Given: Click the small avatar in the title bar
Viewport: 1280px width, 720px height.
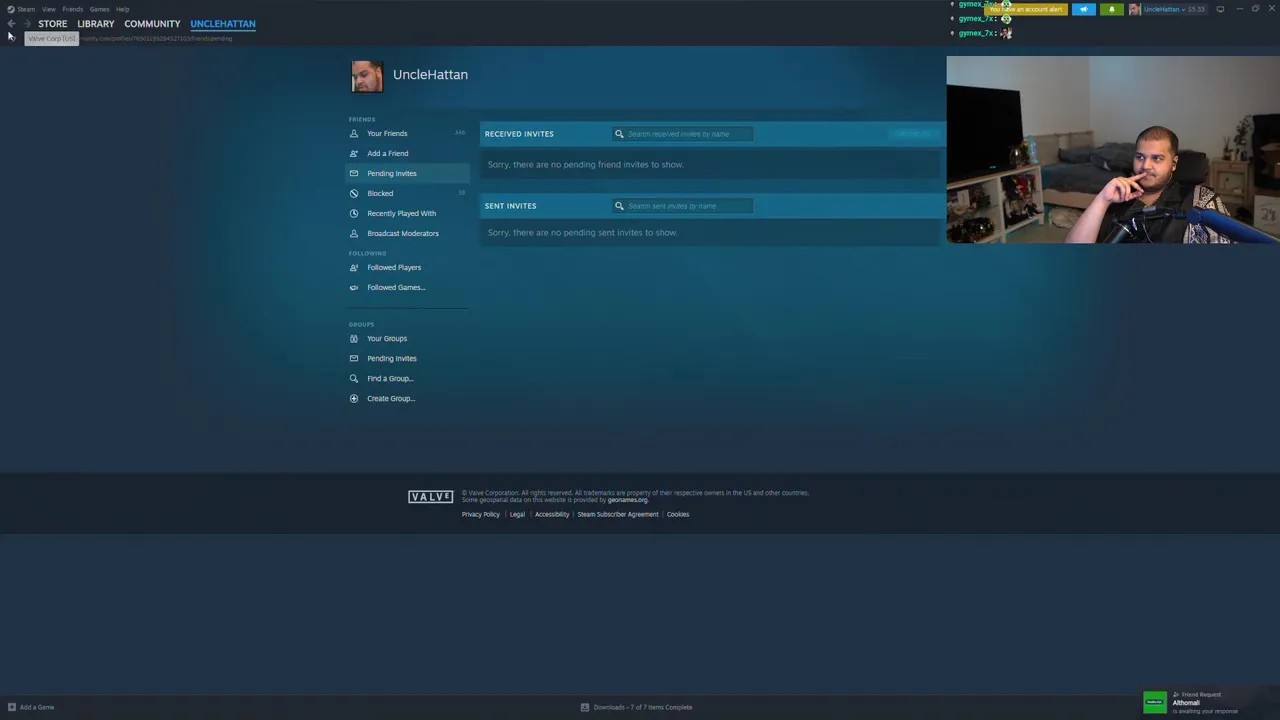Looking at the screenshot, I should click(1134, 9).
